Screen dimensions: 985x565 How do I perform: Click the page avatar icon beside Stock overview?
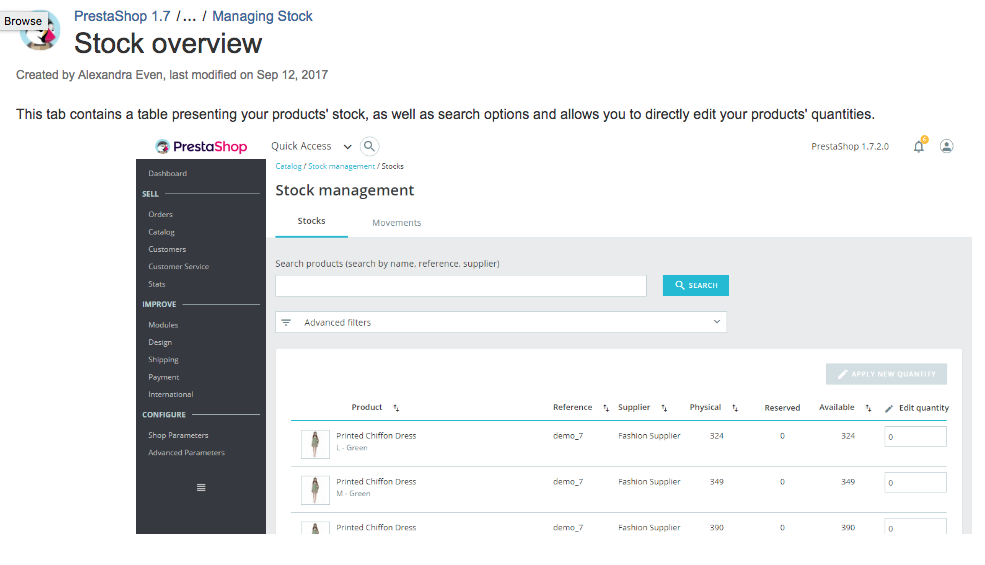40,31
